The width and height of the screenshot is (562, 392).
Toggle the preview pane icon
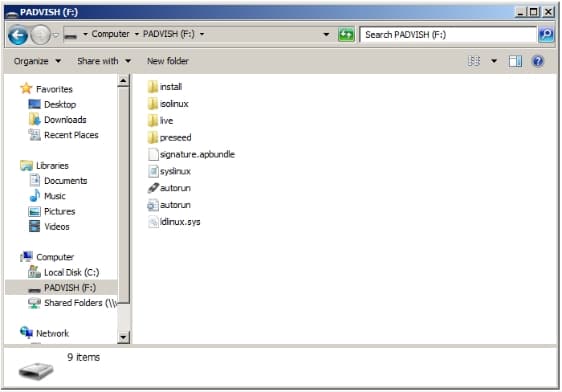pyautogui.click(x=515, y=61)
